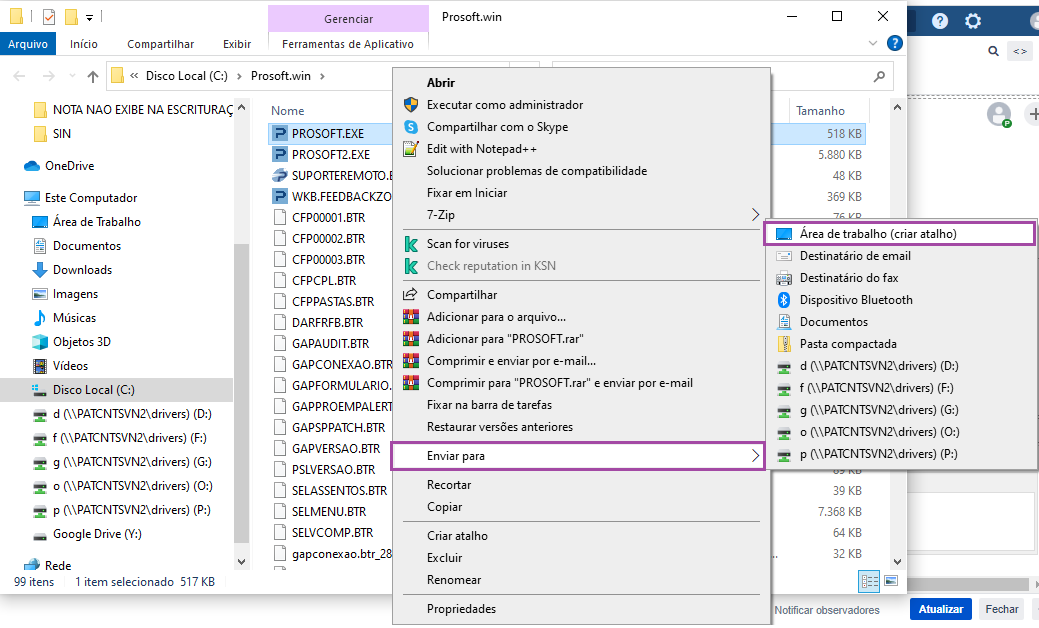Click WinRAR icon beside Comprimir e enviar por e-mail
The image size is (1039, 628).
(x=411, y=361)
